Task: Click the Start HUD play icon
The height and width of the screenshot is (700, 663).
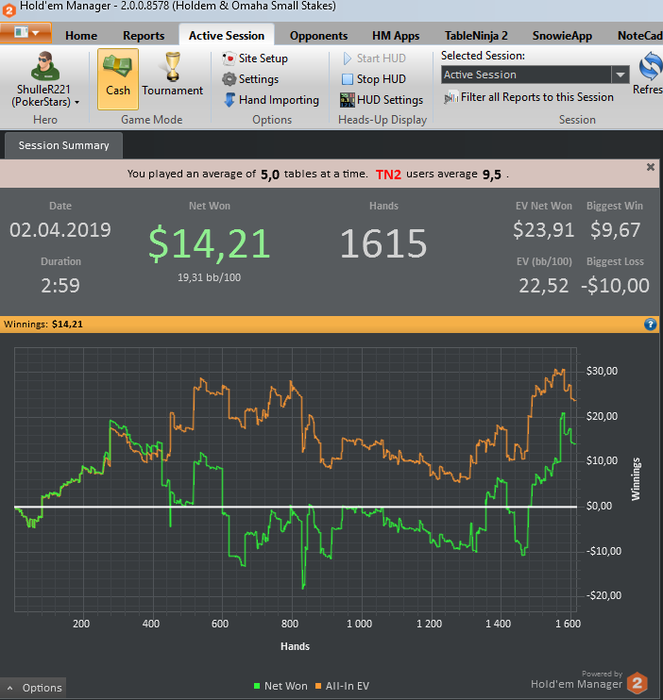Action: point(347,58)
